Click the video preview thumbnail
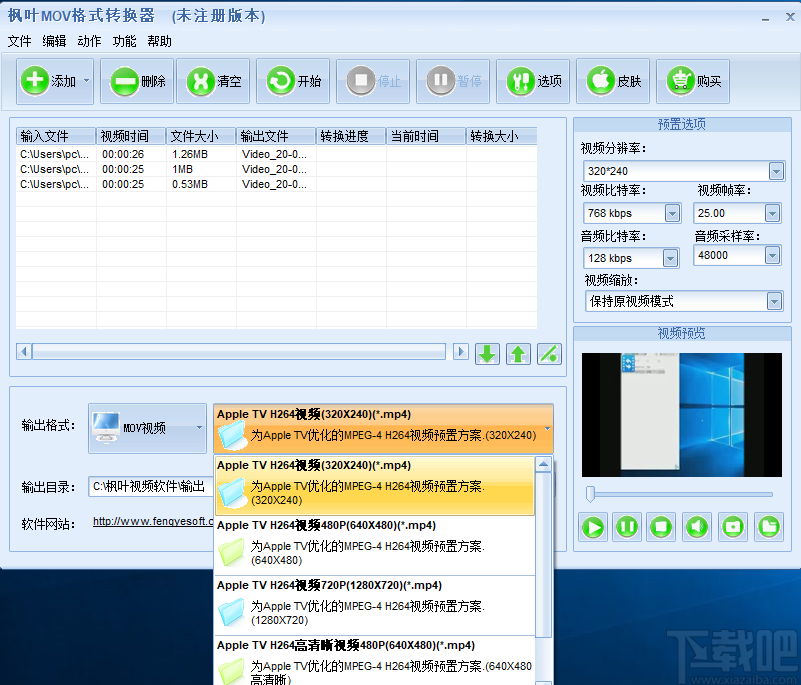 tap(681, 415)
